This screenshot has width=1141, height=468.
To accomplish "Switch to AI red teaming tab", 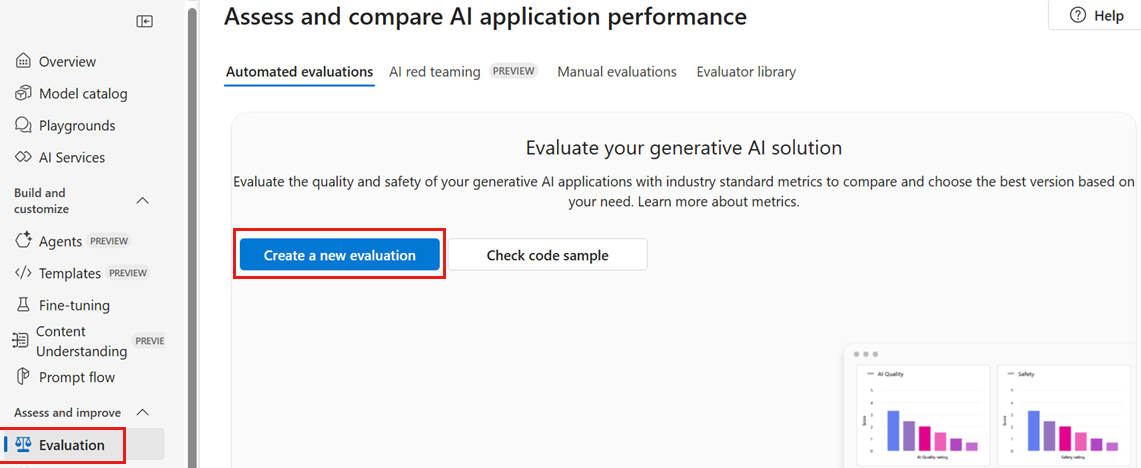I will point(435,72).
